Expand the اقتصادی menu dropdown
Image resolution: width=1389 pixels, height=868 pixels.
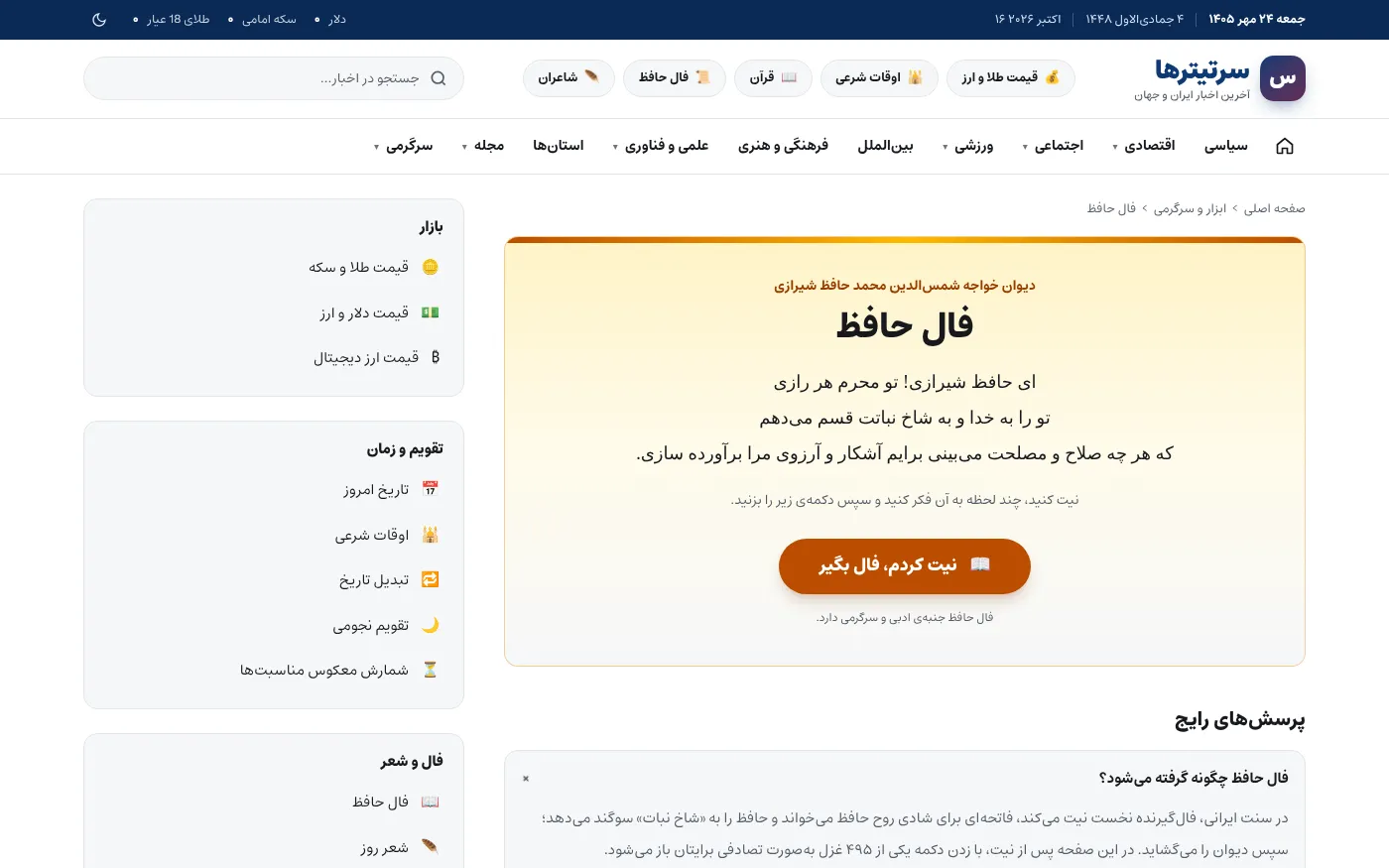point(1144,146)
